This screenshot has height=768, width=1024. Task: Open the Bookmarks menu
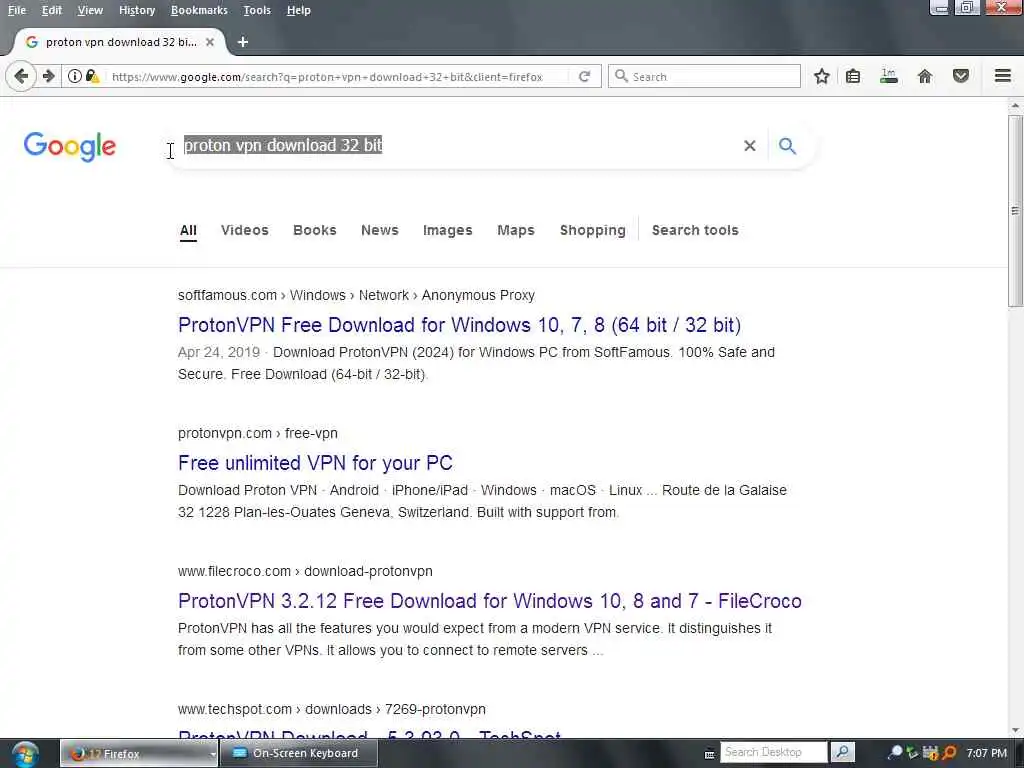(x=199, y=10)
